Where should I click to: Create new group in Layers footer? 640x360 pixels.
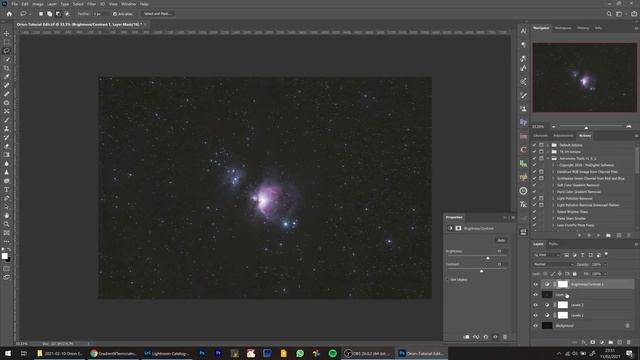click(611, 342)
